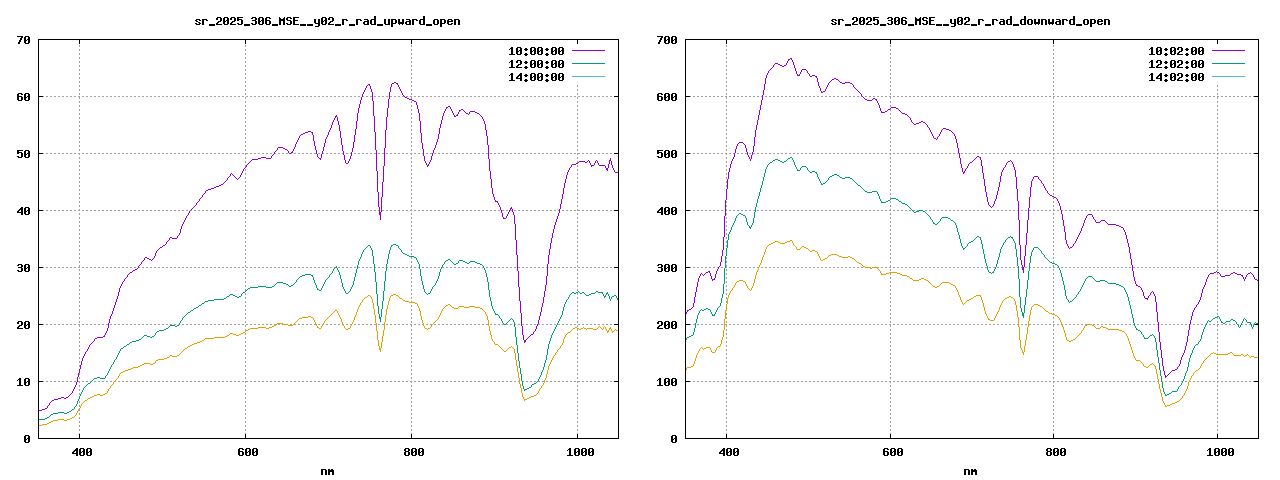Click green line sample beside 12:00:00

click(x=589, y=64)
